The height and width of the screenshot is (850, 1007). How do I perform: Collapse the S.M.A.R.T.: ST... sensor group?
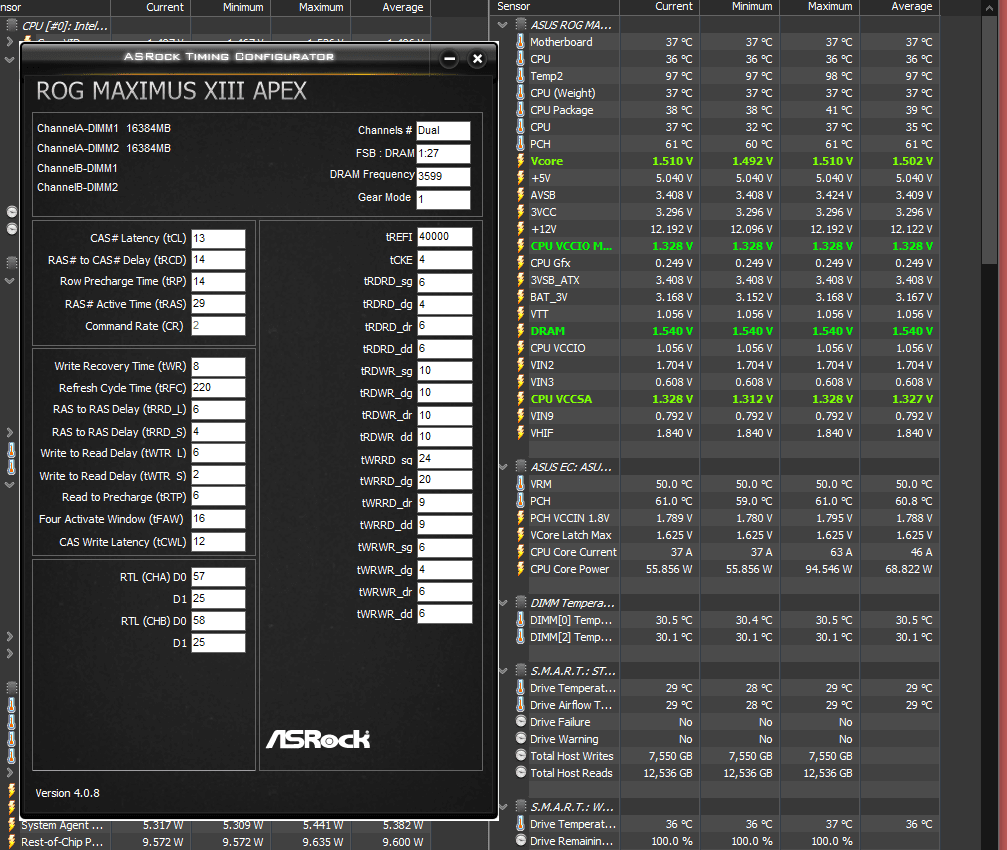(503, 671)
